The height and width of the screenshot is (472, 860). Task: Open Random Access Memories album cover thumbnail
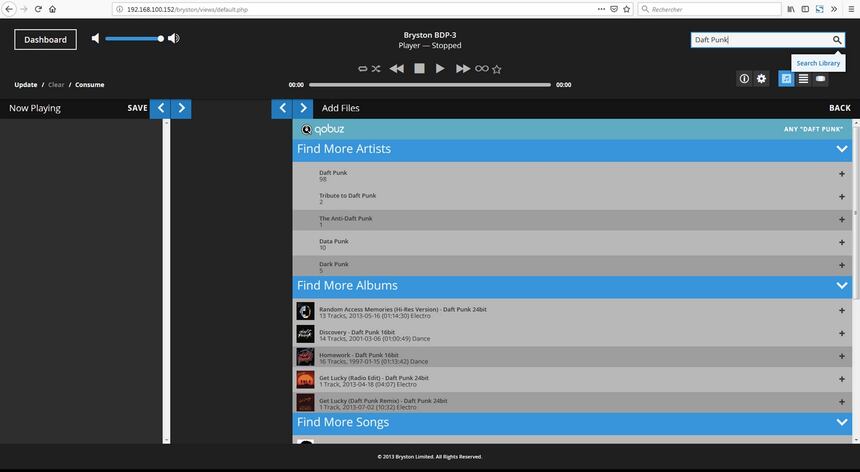tap(305, 311)
